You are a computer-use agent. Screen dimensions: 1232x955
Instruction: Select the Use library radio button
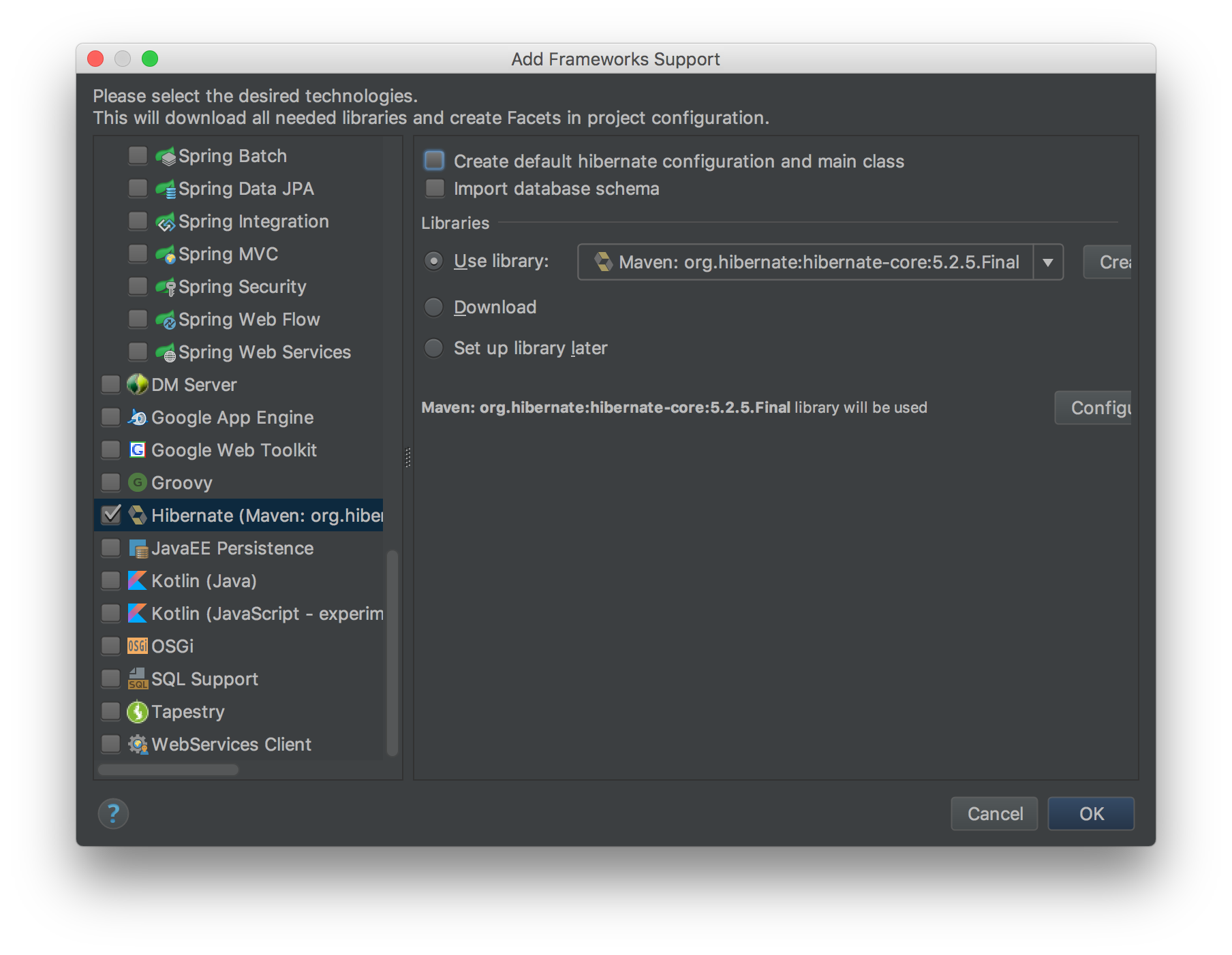click(x=433, y=262)
